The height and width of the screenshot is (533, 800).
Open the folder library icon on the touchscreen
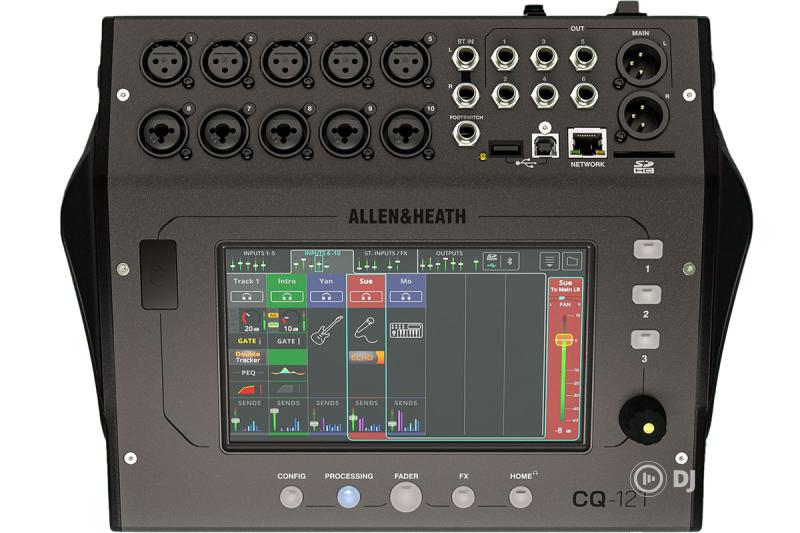click(x=572, y=262)
